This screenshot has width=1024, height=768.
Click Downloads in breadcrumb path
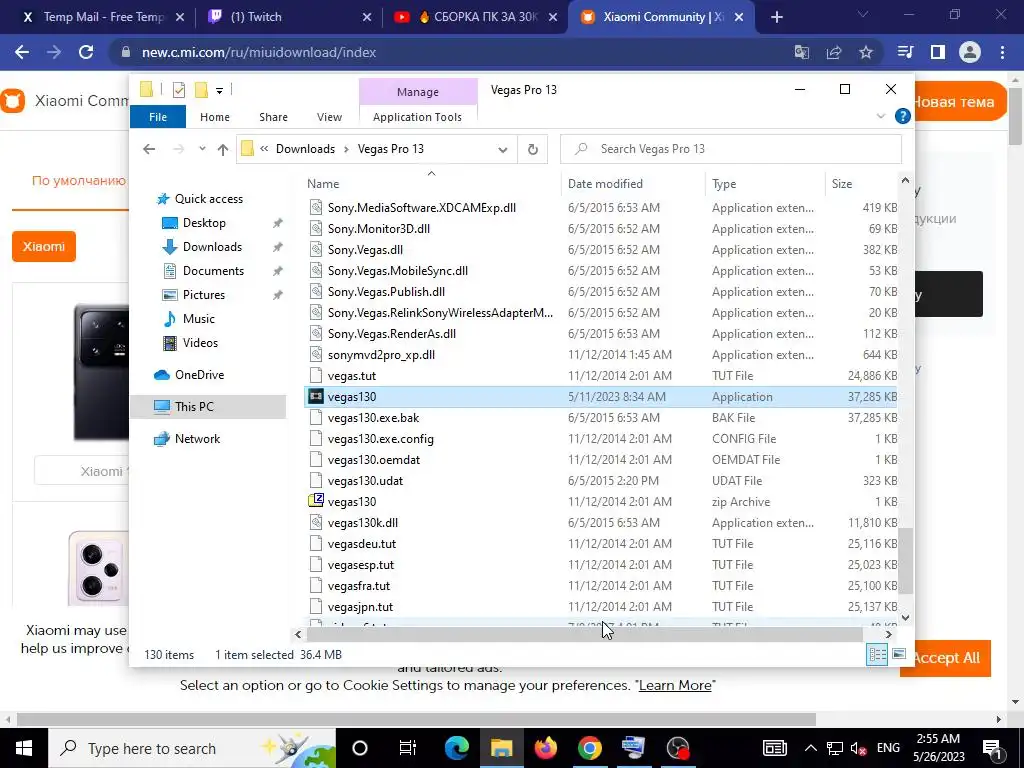(305, 149)
